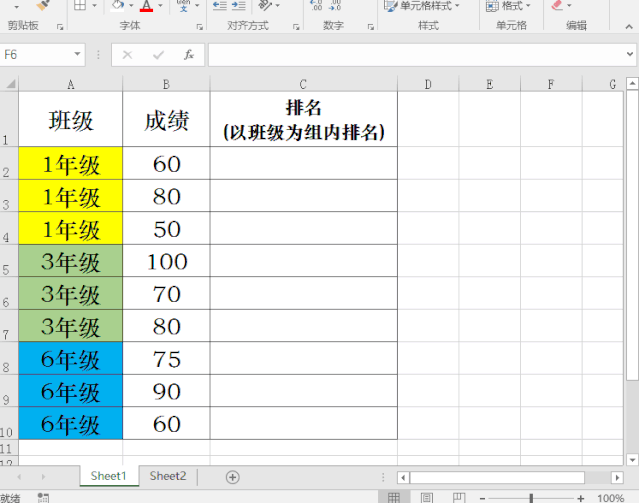Open fill color dropdown arrow
639x503 pixels.
point(131,6)
